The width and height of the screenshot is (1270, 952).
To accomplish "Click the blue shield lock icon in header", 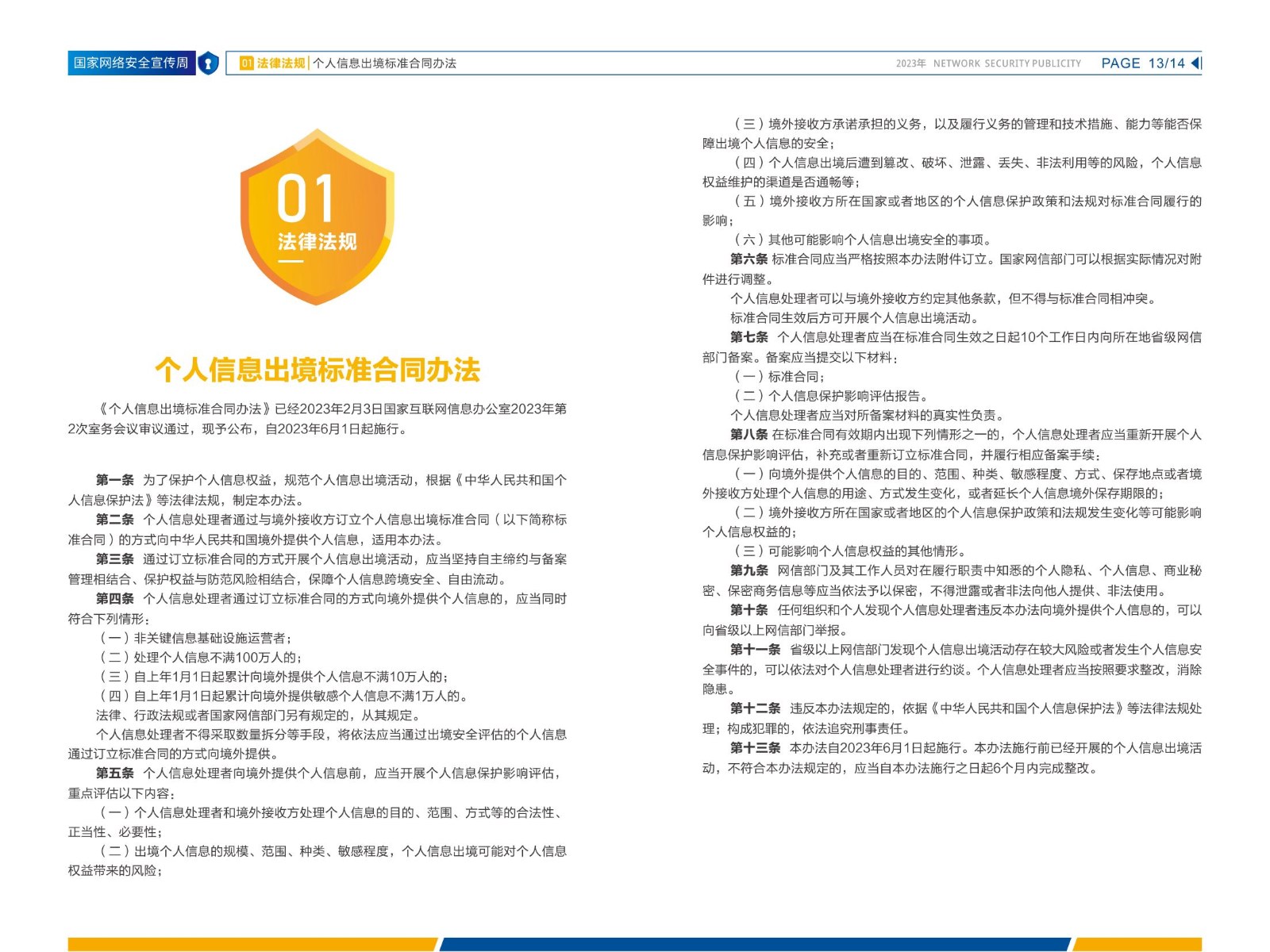I will [x=208, y=63].
